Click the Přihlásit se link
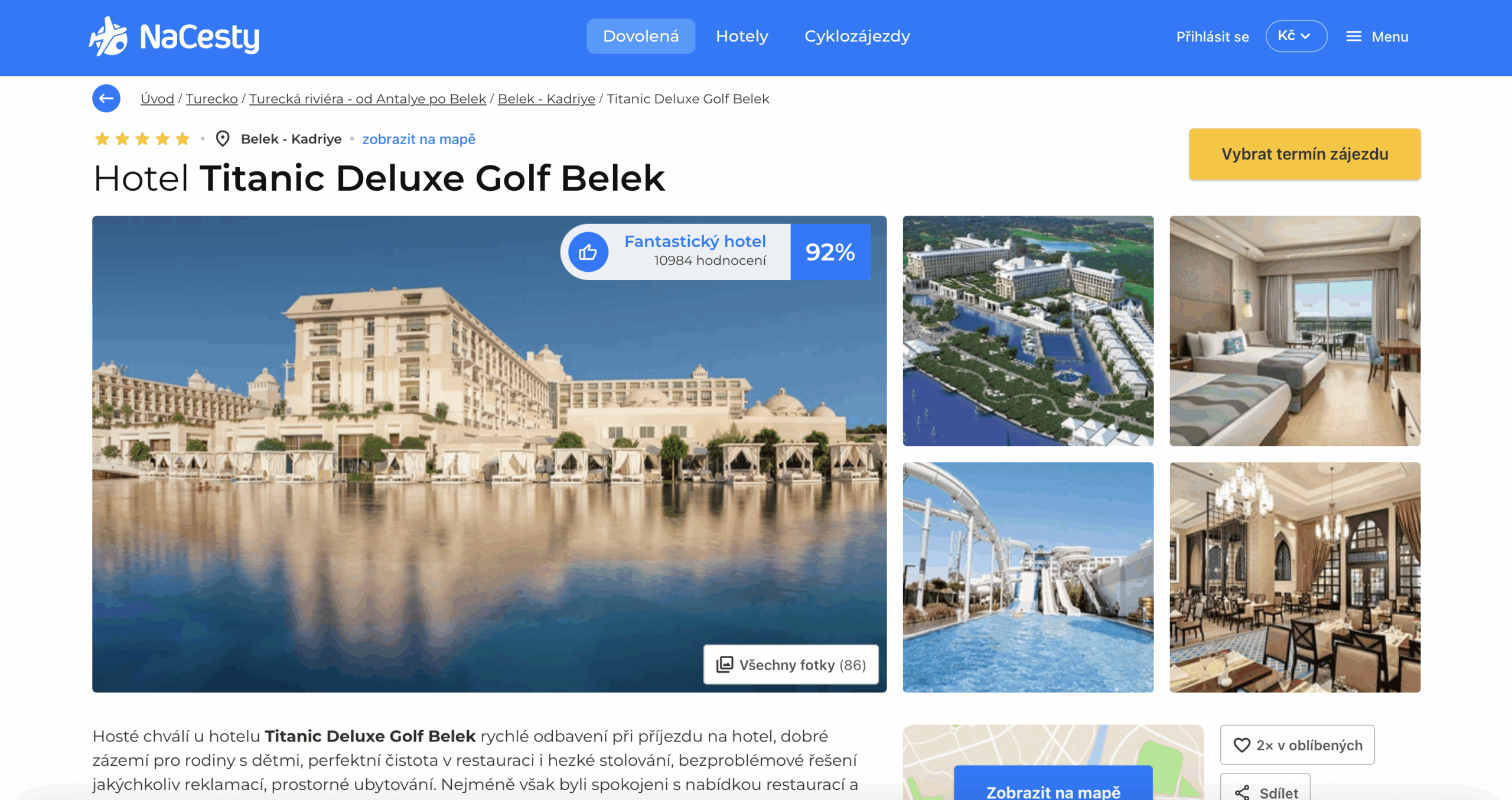1512x800 pixels. [x=1213, y=37]
